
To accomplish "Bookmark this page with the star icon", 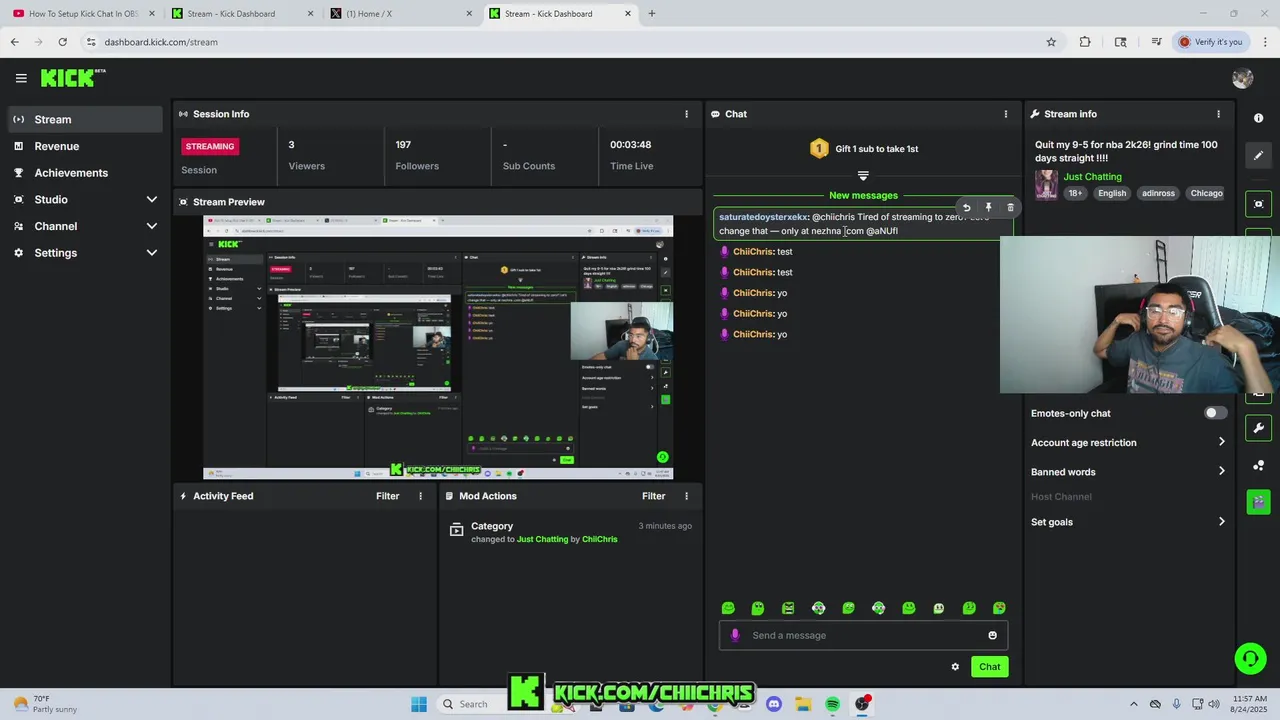I will coord(1051,42).
